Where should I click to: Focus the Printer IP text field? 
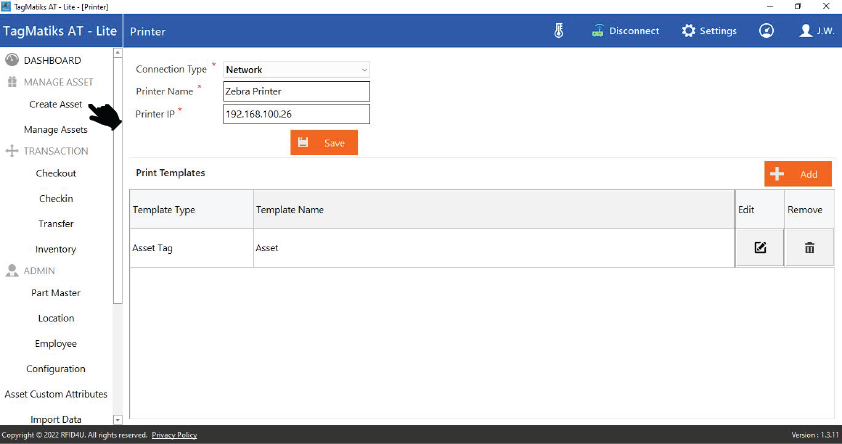296,114
